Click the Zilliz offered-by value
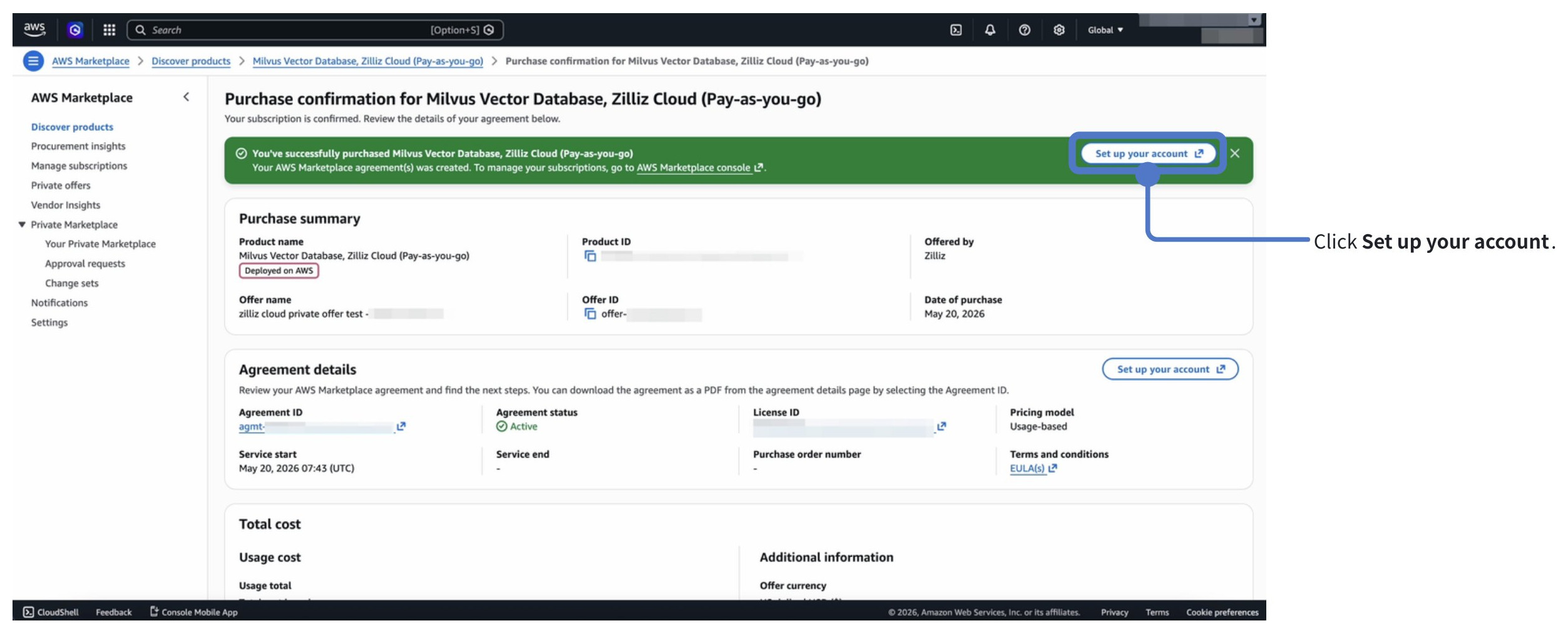 [x=935, y=255]
